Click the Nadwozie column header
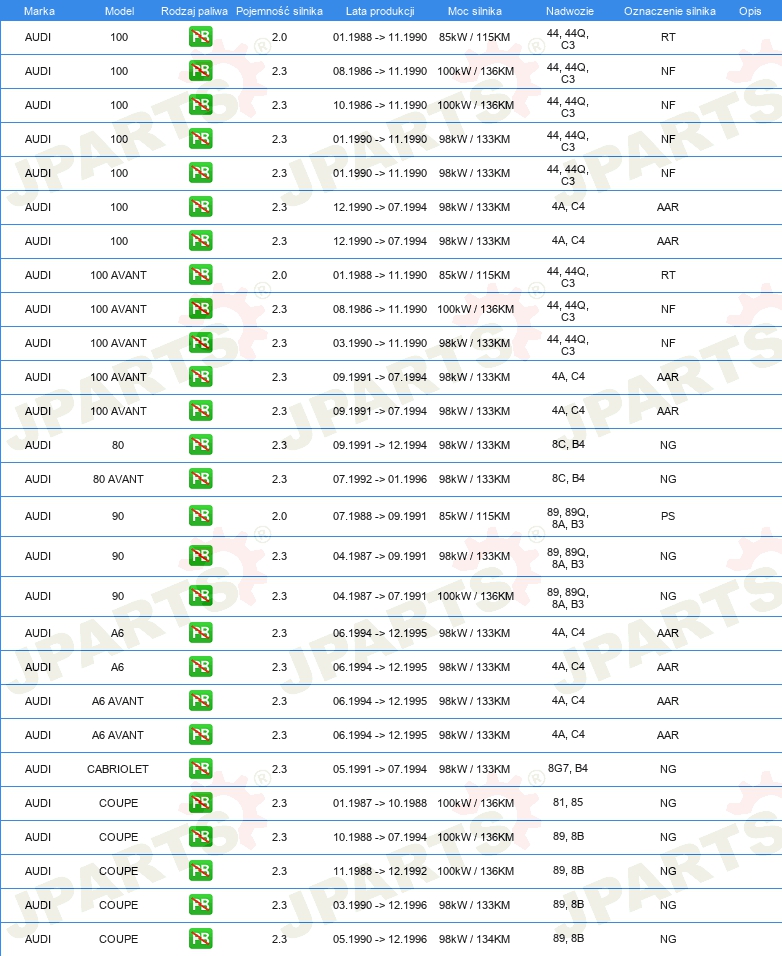The width and height of the screenshot is (782, 956). coord(570,11)
